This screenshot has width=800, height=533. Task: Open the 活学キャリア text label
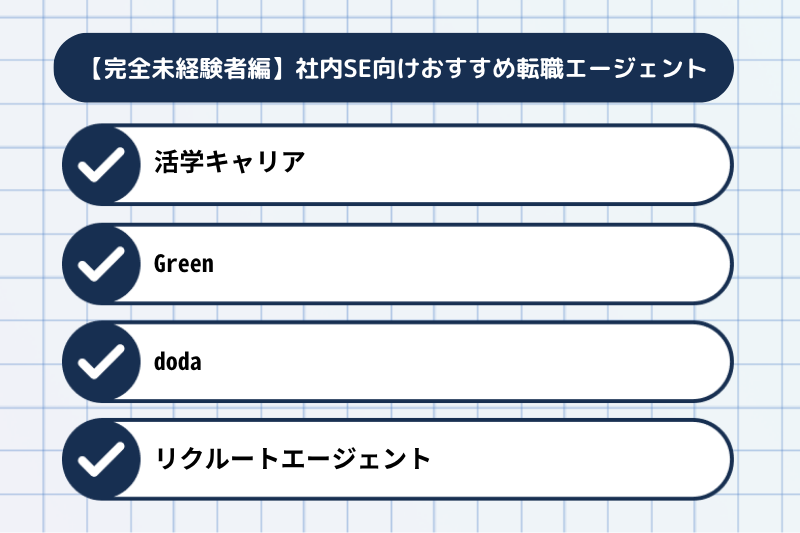[230, 162]
